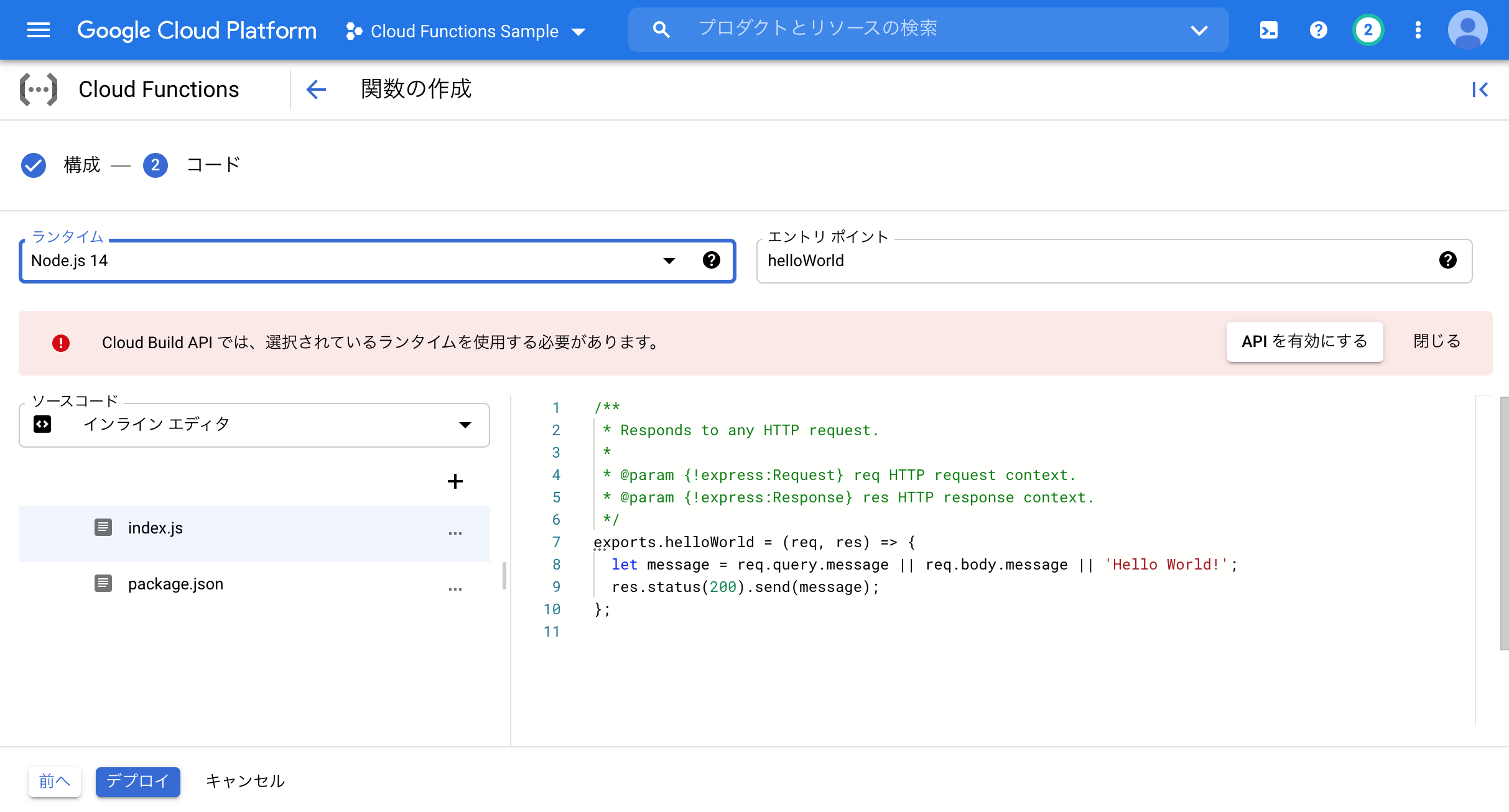Open runtime help tooltip icon
The height and width of the screenshot is (812, 1509).
(x=711, y=261)
